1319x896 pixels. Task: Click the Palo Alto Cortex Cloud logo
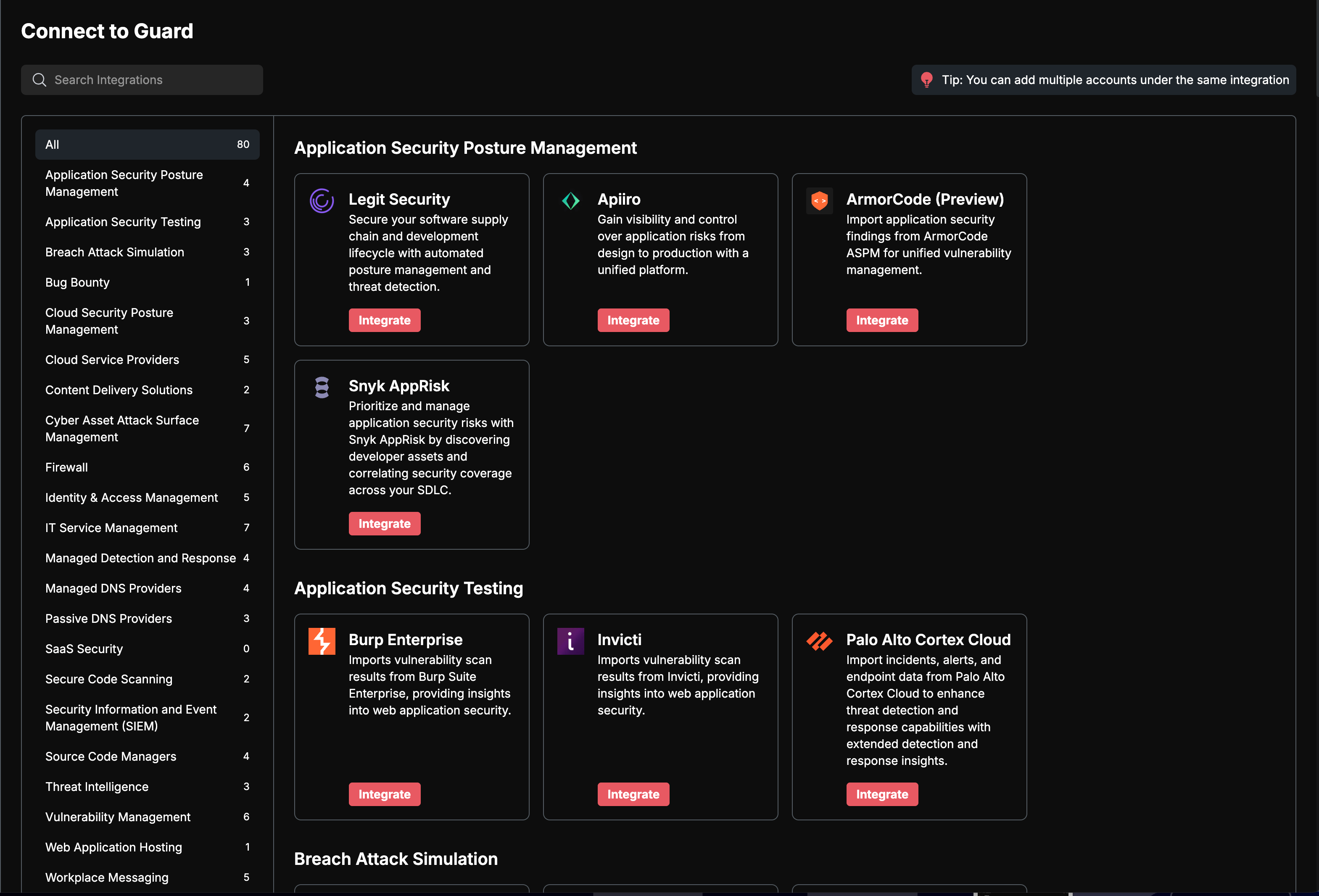[x=819, y=641]
